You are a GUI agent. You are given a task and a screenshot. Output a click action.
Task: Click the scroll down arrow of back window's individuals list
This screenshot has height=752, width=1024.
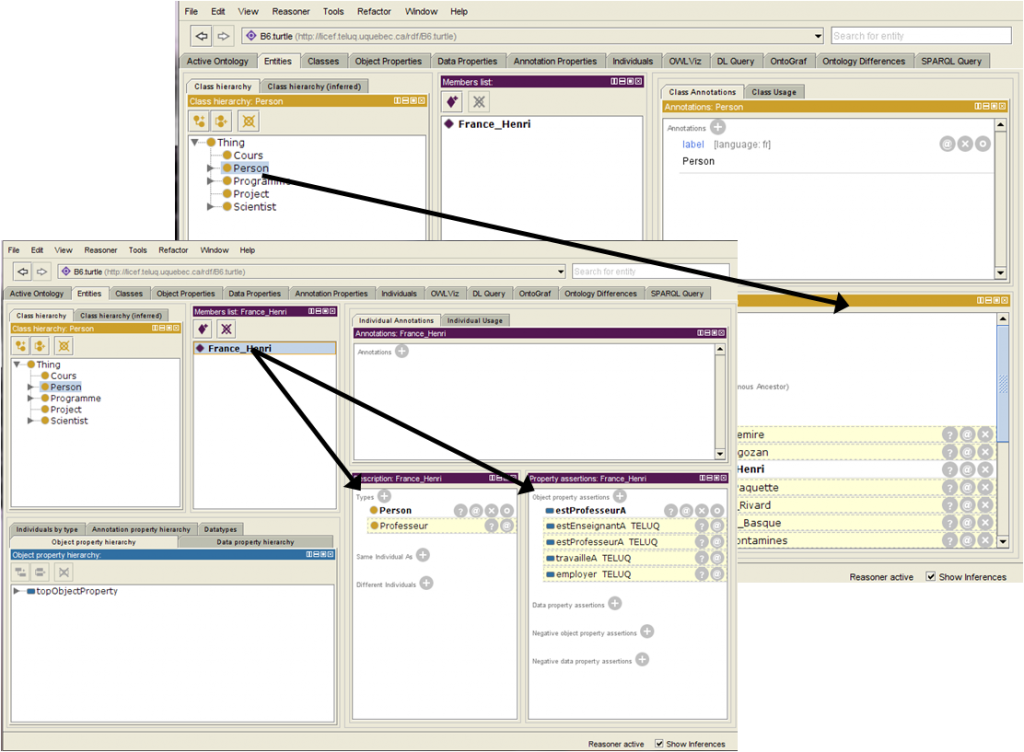click(x=1003, y=541)
